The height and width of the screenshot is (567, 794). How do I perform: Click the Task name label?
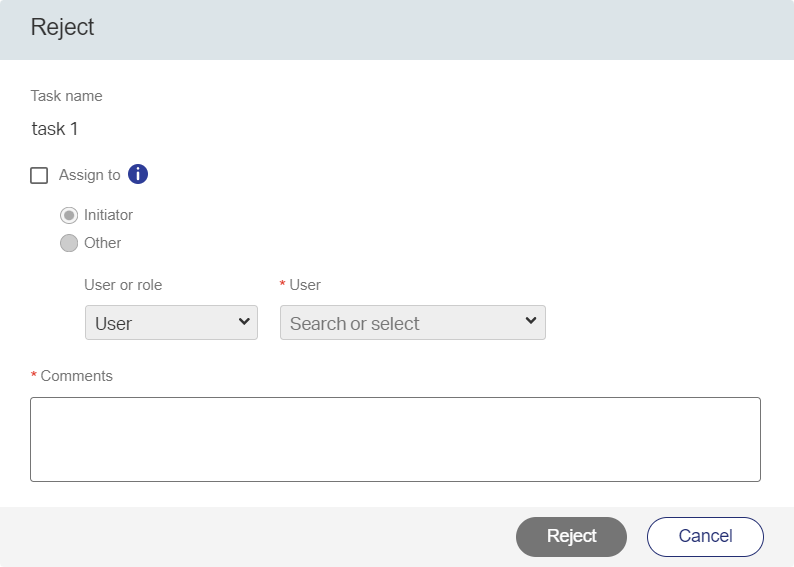click(x=67, y=96)
